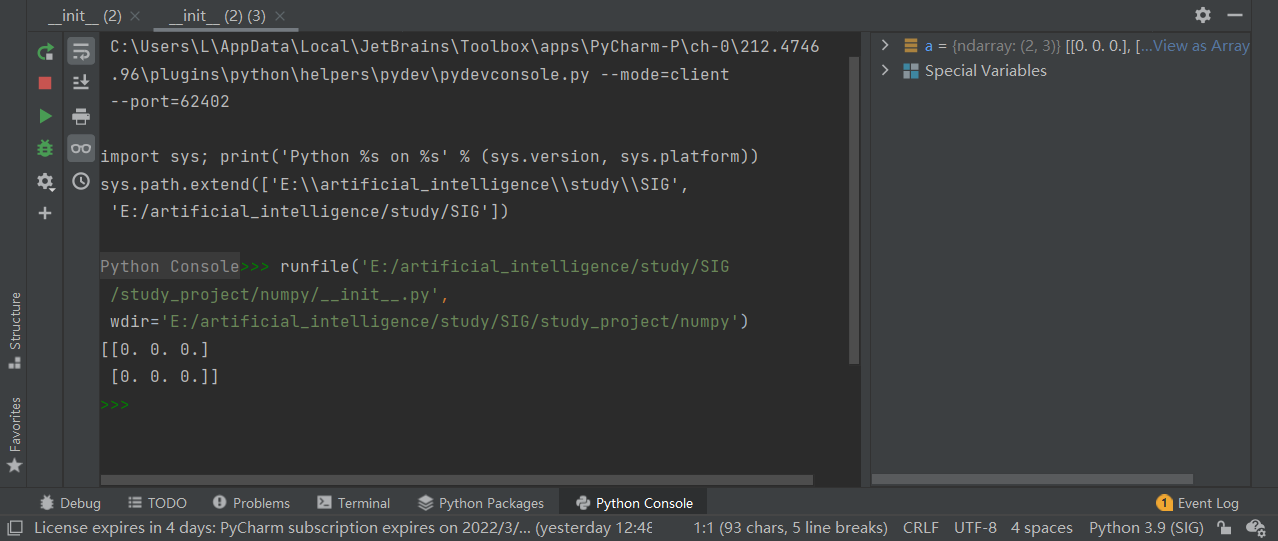Screen dimensions: 1278x541
Task: Open command history with the clock icon
Action: click(x=81, y=181)
